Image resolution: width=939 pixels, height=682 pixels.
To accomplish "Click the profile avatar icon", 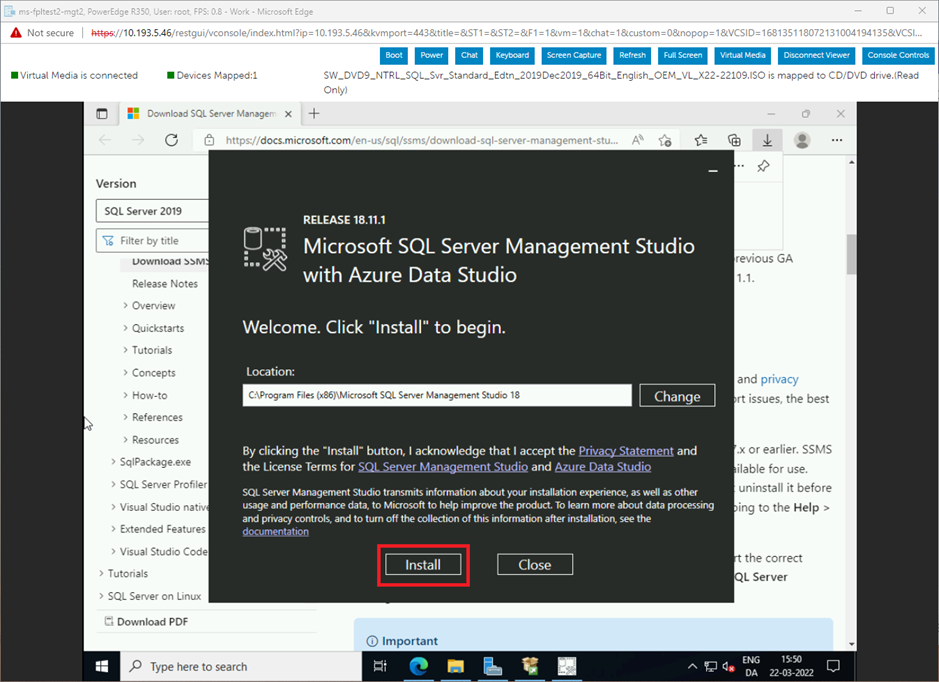I will pos(802,140).
